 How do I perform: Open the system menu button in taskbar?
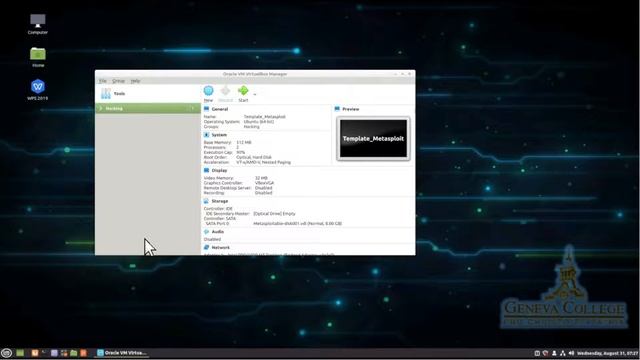[6, 353]
